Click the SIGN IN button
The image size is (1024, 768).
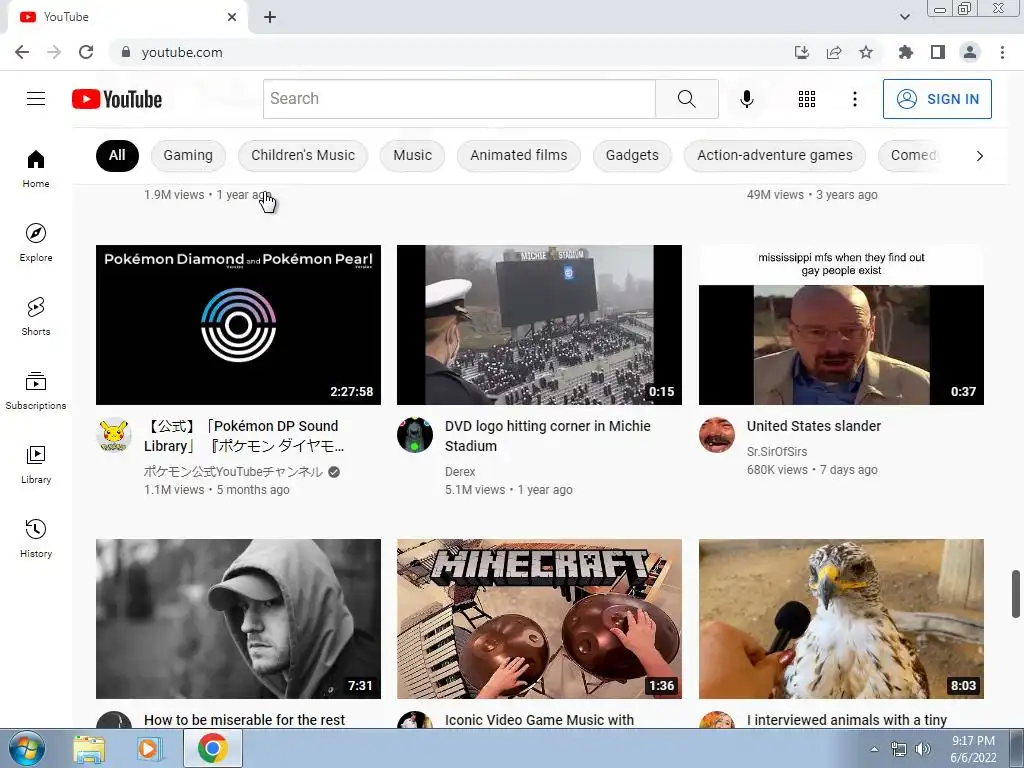937,99
